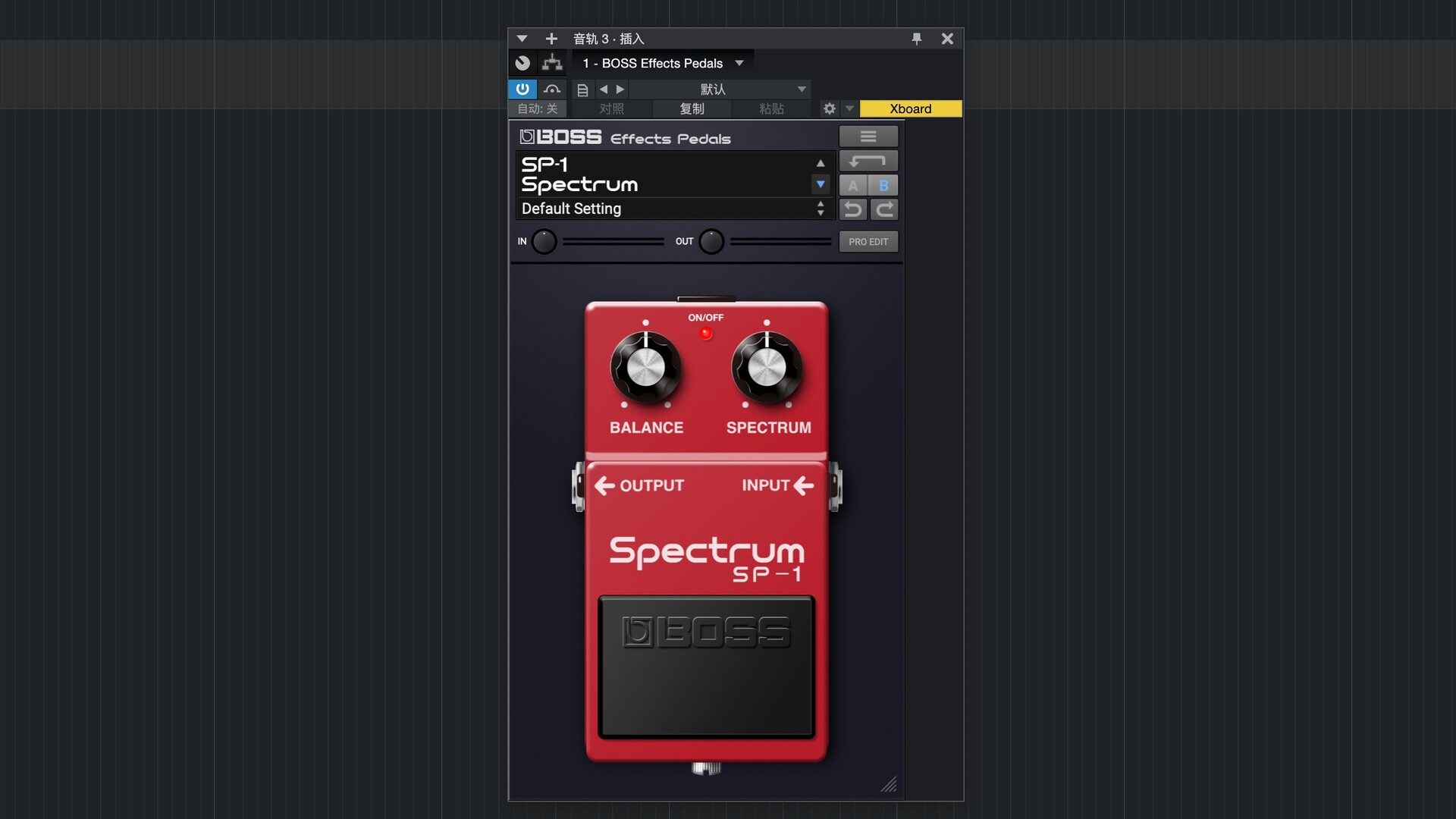The image size is (1456, 819).
Task: Select comparison slot B
Action: tap(883, 185)
